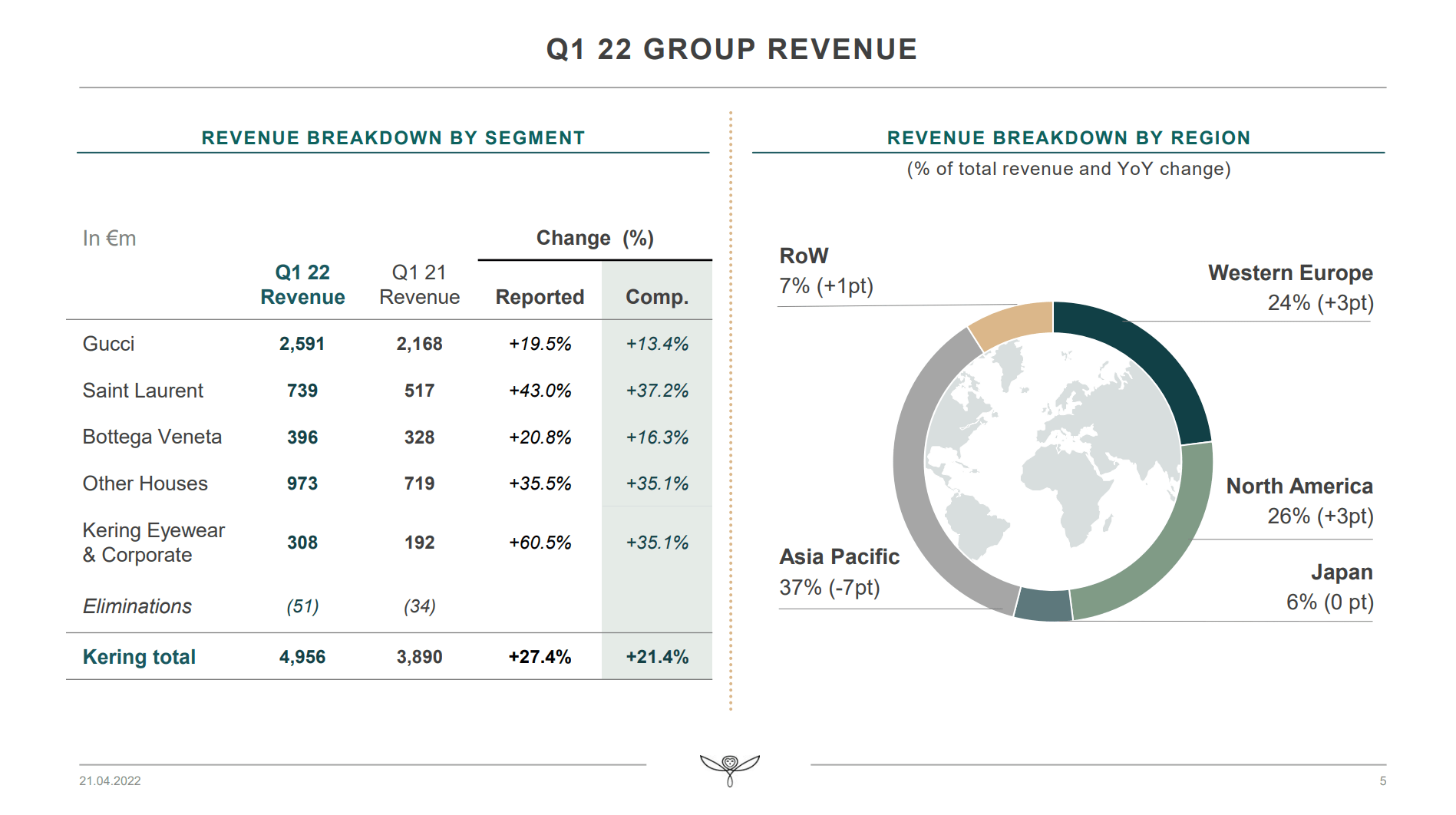Click the 'Change (%)' column group header
Viewport: 1456px width, 815px height.
(595, 238)
